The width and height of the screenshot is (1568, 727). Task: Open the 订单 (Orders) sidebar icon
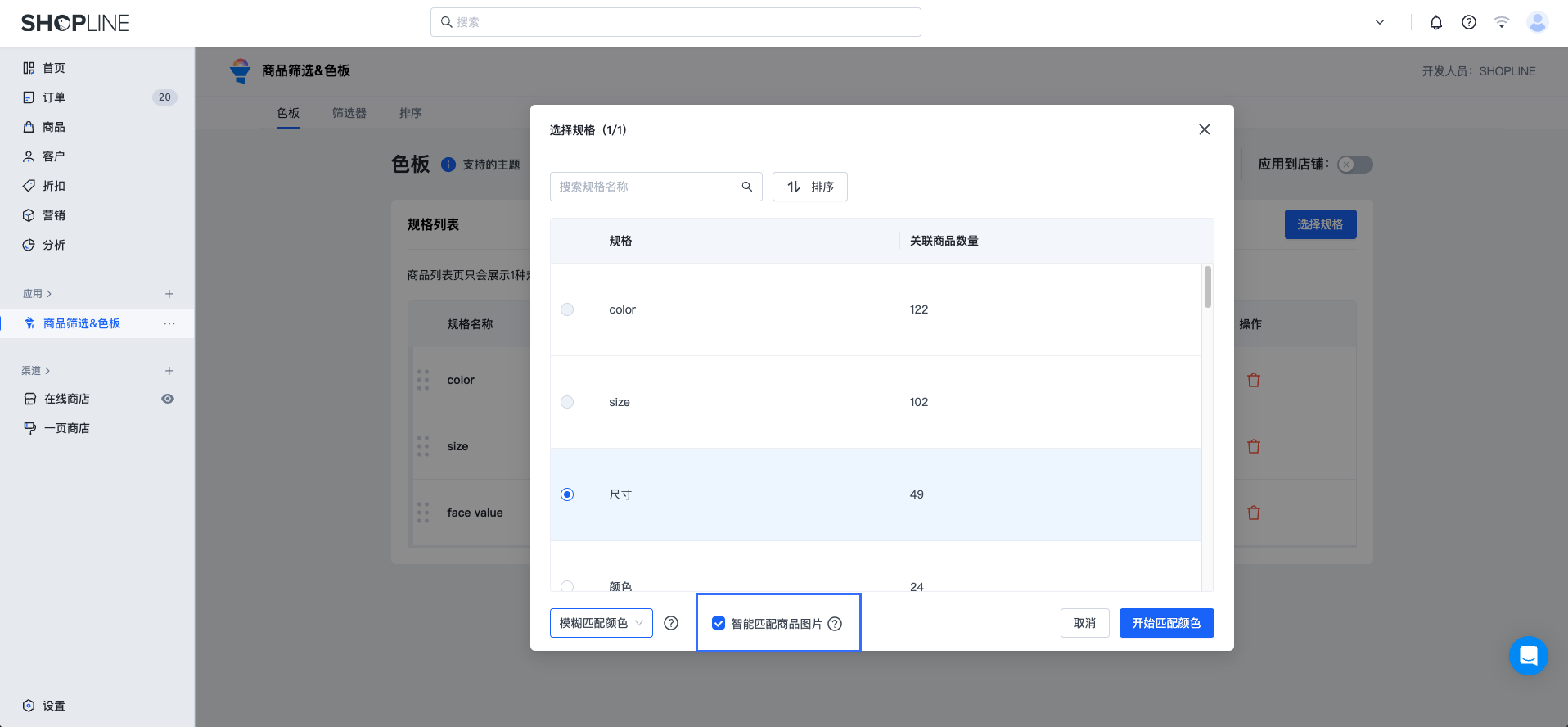(29, 97)
